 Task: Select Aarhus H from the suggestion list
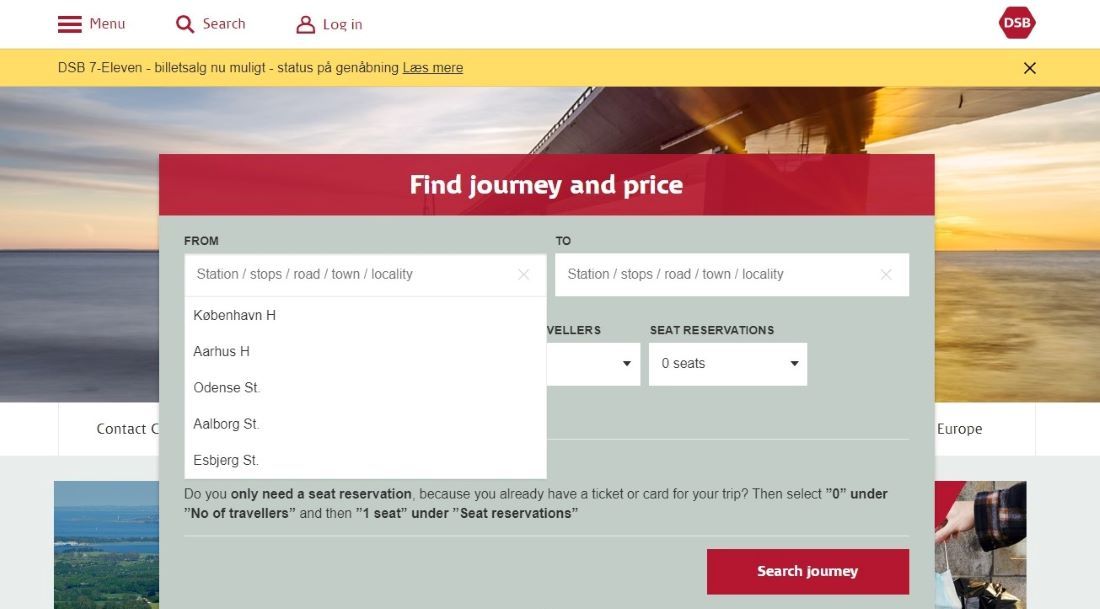pyautogui.click(x=221, y=351)
